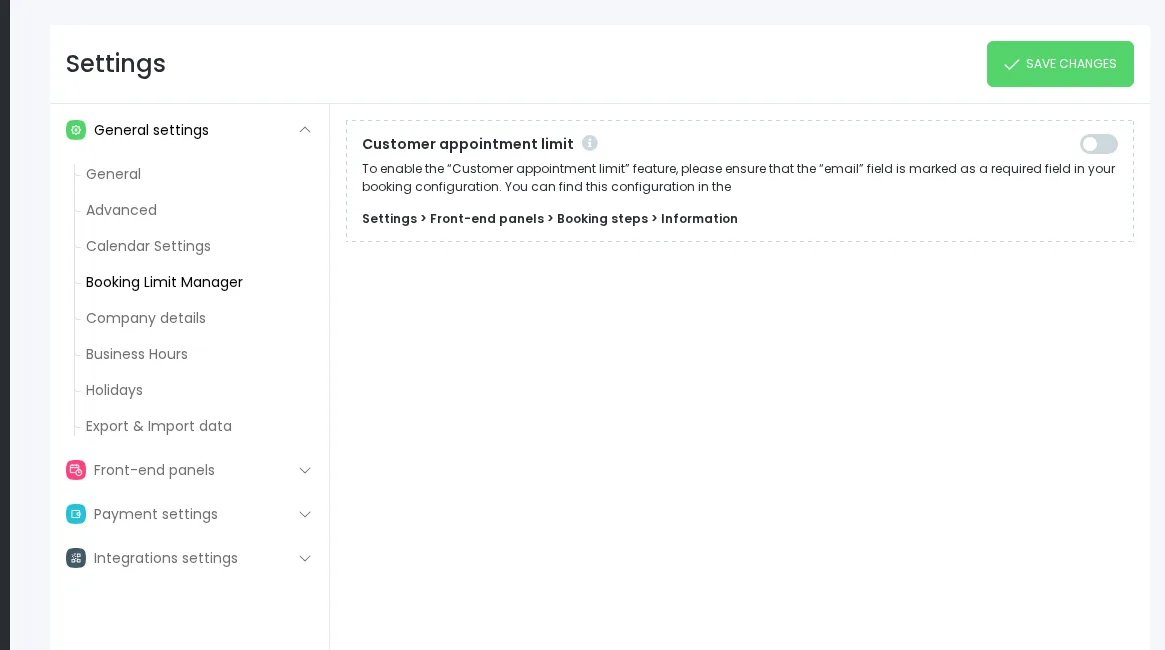Screen dimensions: 1165x650
Task: Click the Settings page heading
Action: point(115,64)
